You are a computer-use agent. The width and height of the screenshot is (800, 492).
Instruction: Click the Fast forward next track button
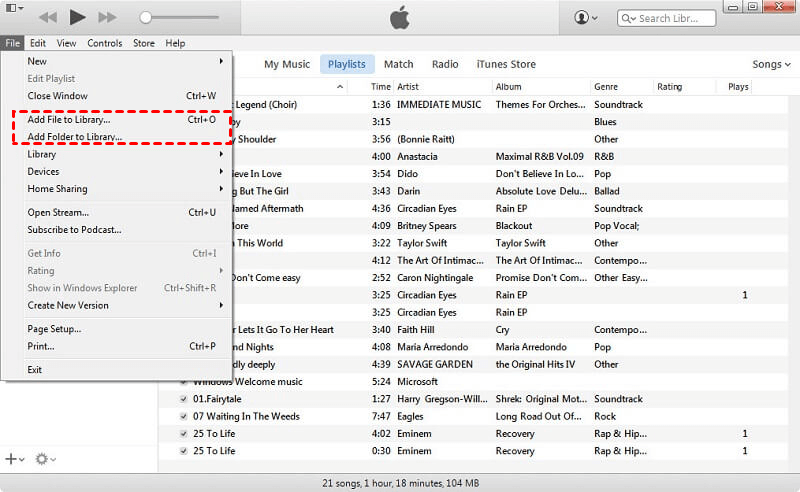pyautogui.click(x=107, y=17)
